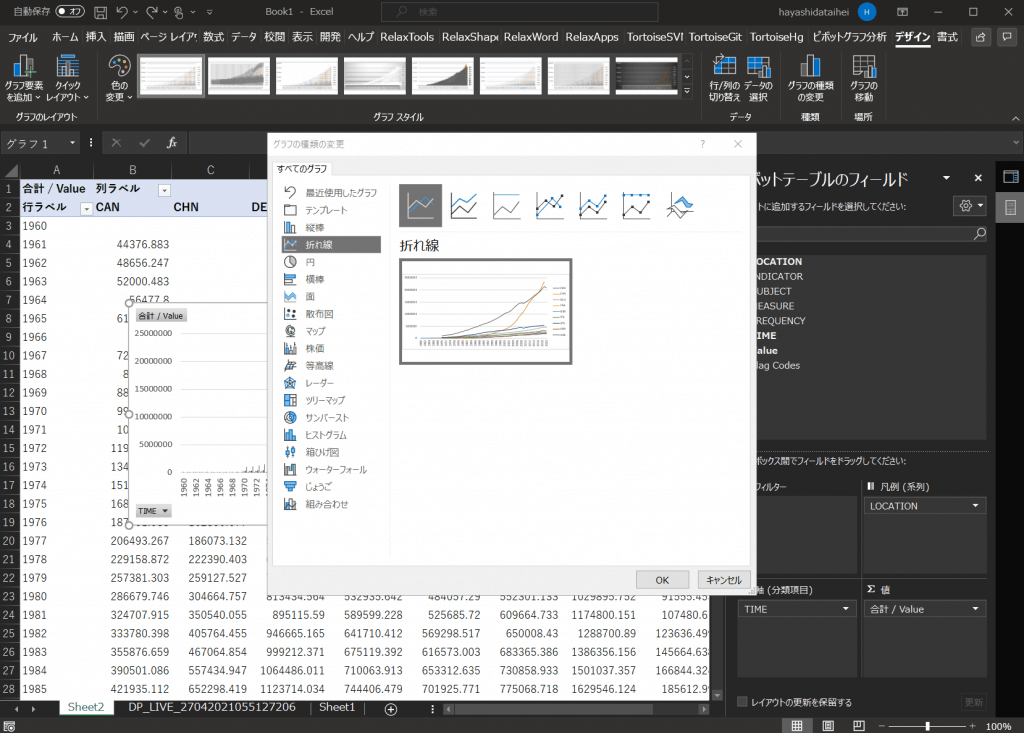
Task: Open the column labels filter dropdown
Action: pyautogui.click(x=164, y=189)
